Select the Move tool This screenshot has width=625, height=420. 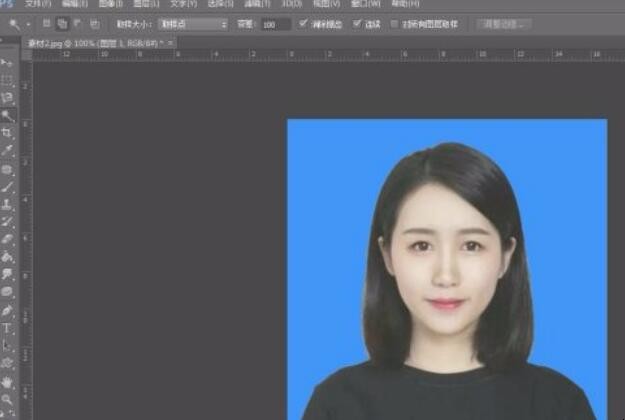tap(7, 63)
